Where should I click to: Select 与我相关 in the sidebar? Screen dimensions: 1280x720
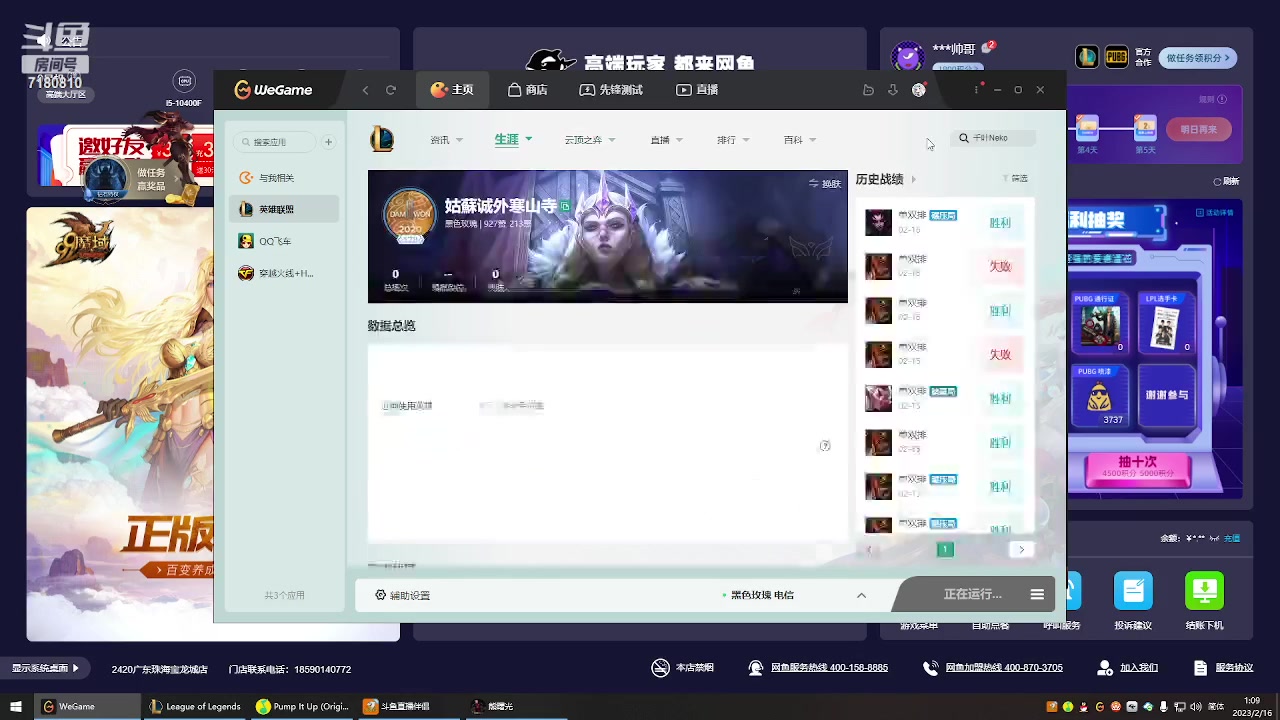click(x=284, y=178)
